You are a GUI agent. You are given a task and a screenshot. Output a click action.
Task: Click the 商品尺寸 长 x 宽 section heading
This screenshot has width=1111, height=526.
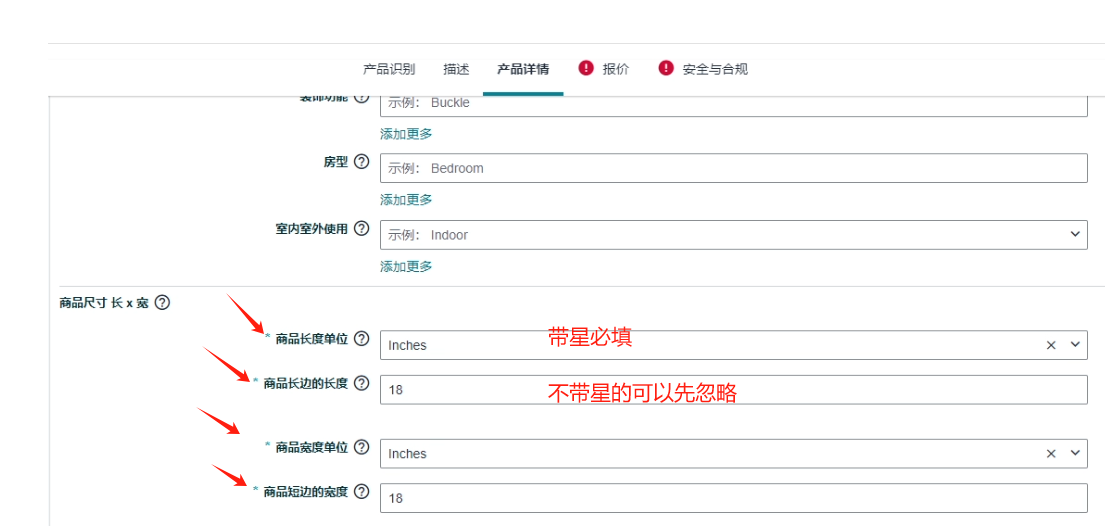(103, 303)
